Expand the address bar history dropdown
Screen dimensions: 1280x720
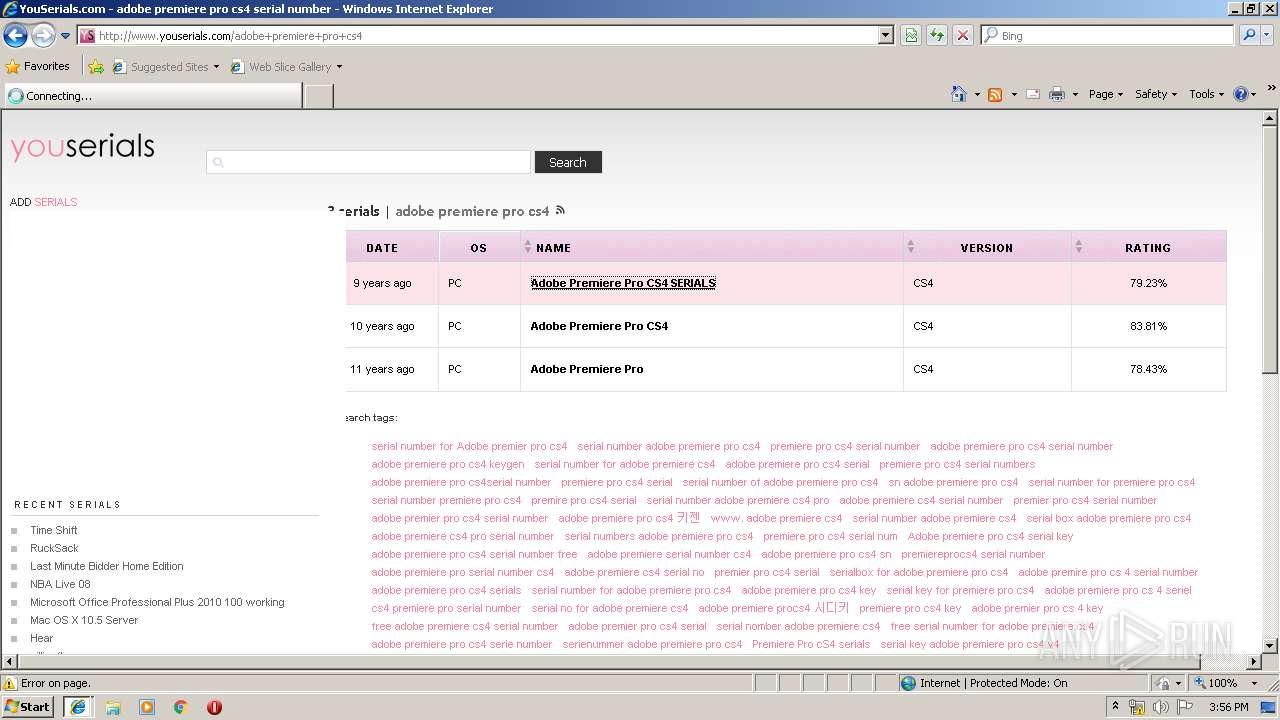[886, 36]
